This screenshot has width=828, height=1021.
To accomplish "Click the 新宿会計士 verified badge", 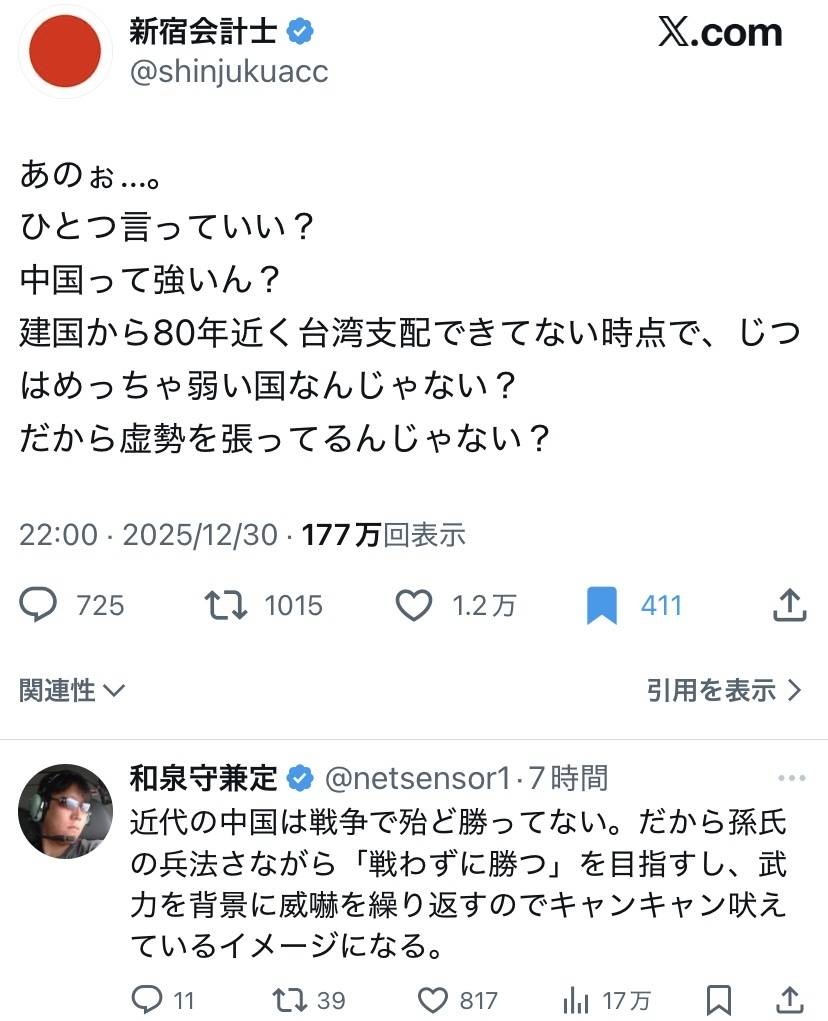I will 301,32.
